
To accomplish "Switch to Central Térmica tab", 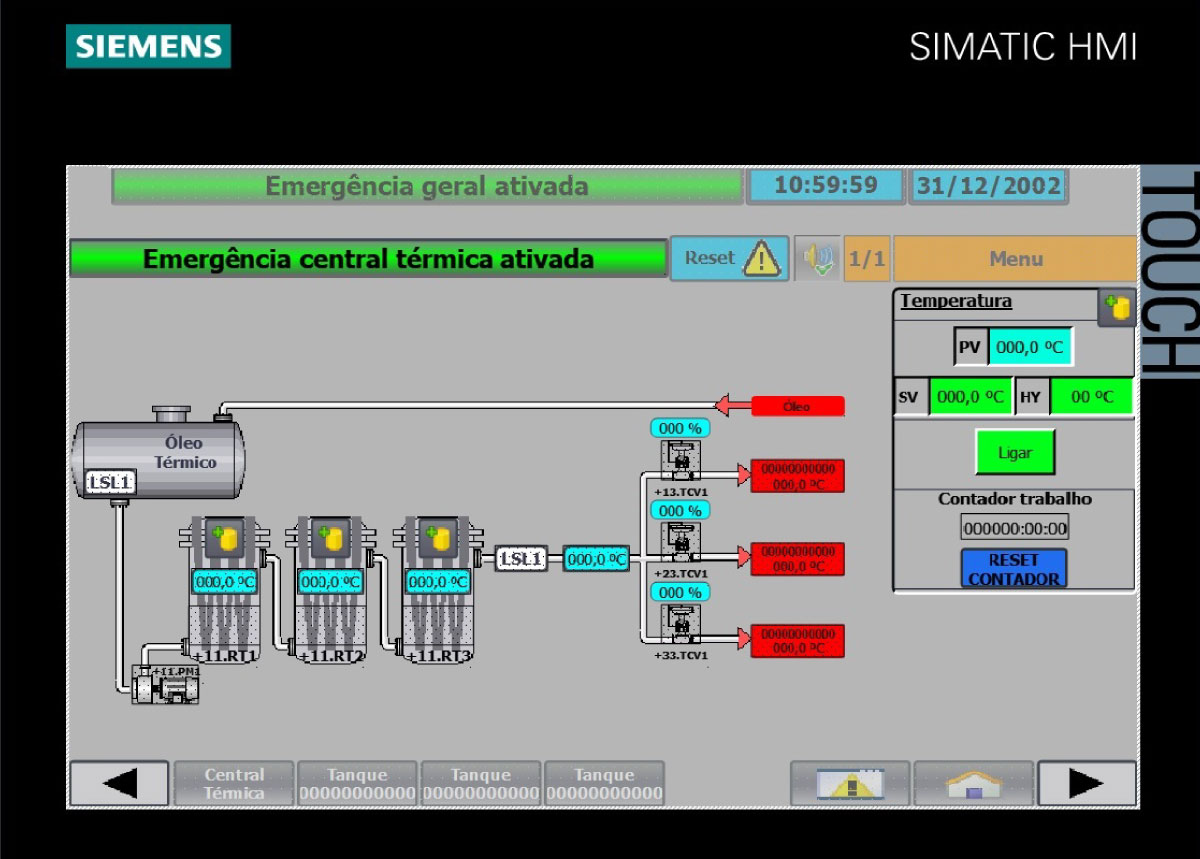I will (x=234, y=783).
